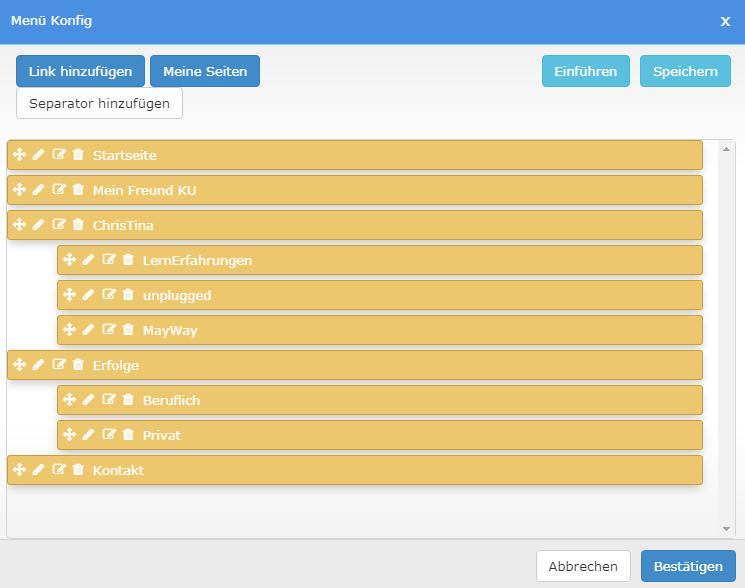This screenshot has height=588, width=745.
Task: Open Meine Seiten
Action: [204, 71]
